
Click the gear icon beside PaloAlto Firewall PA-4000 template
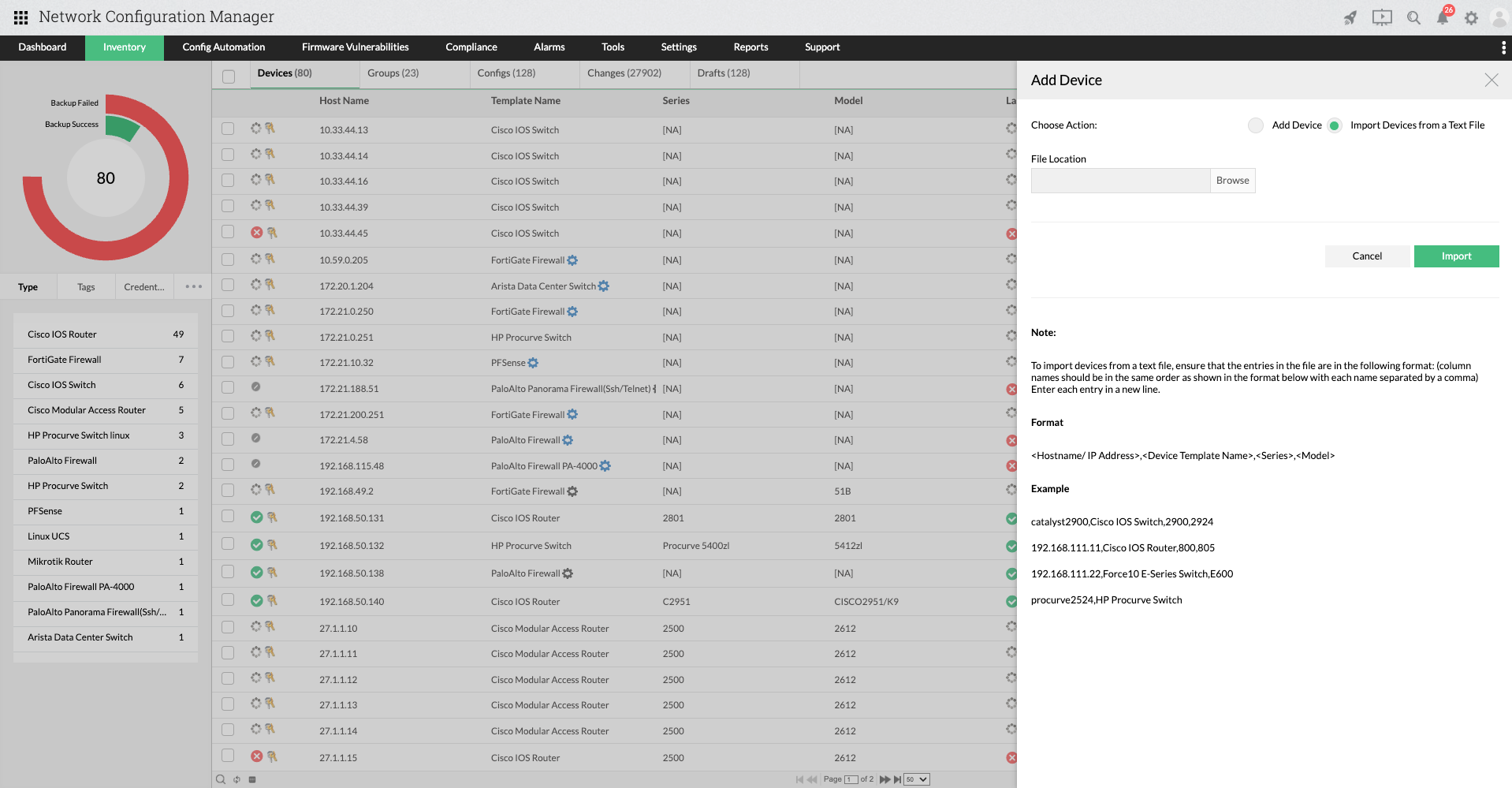pos(605,465)
